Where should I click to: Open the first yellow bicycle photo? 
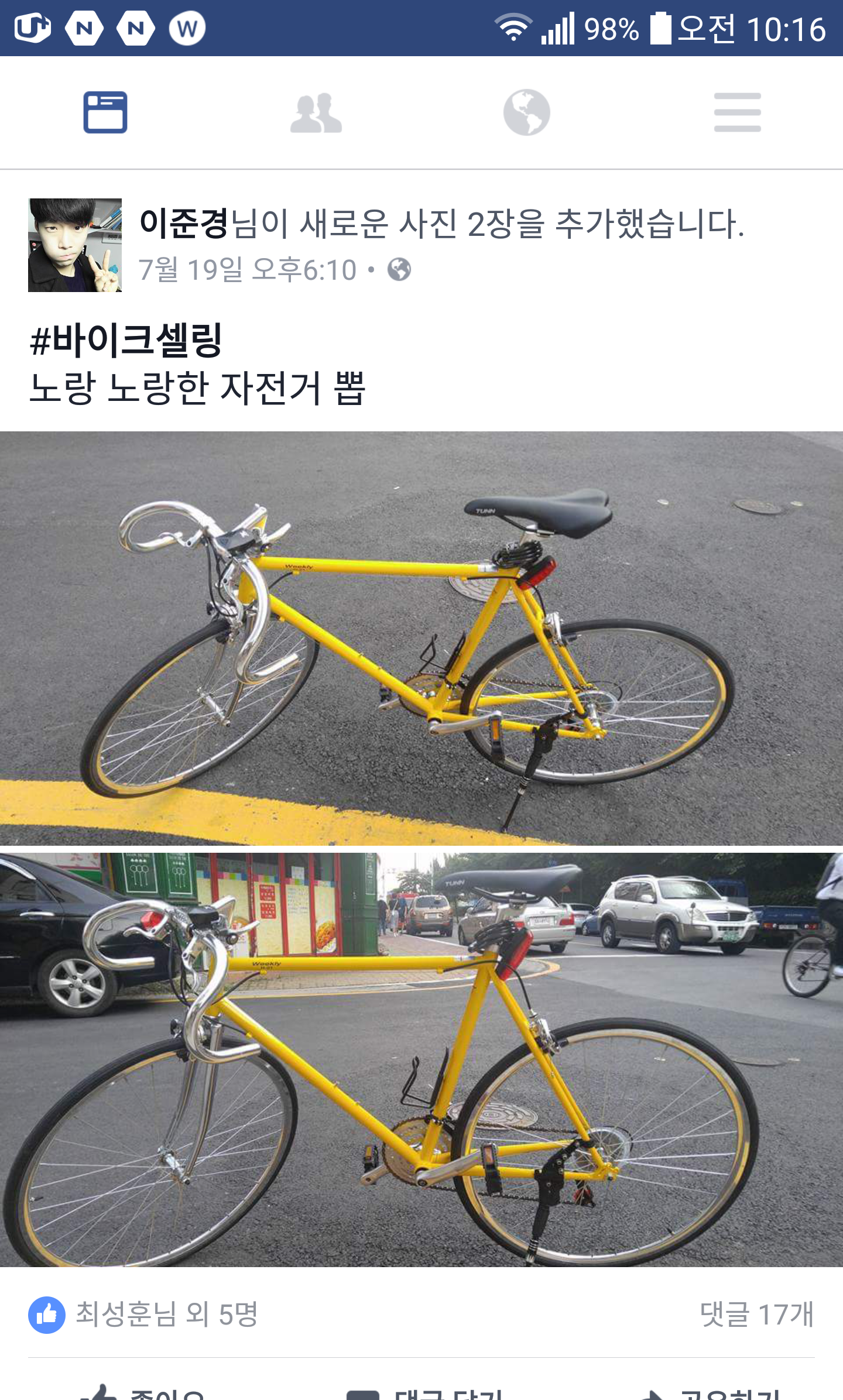point(421,638)
